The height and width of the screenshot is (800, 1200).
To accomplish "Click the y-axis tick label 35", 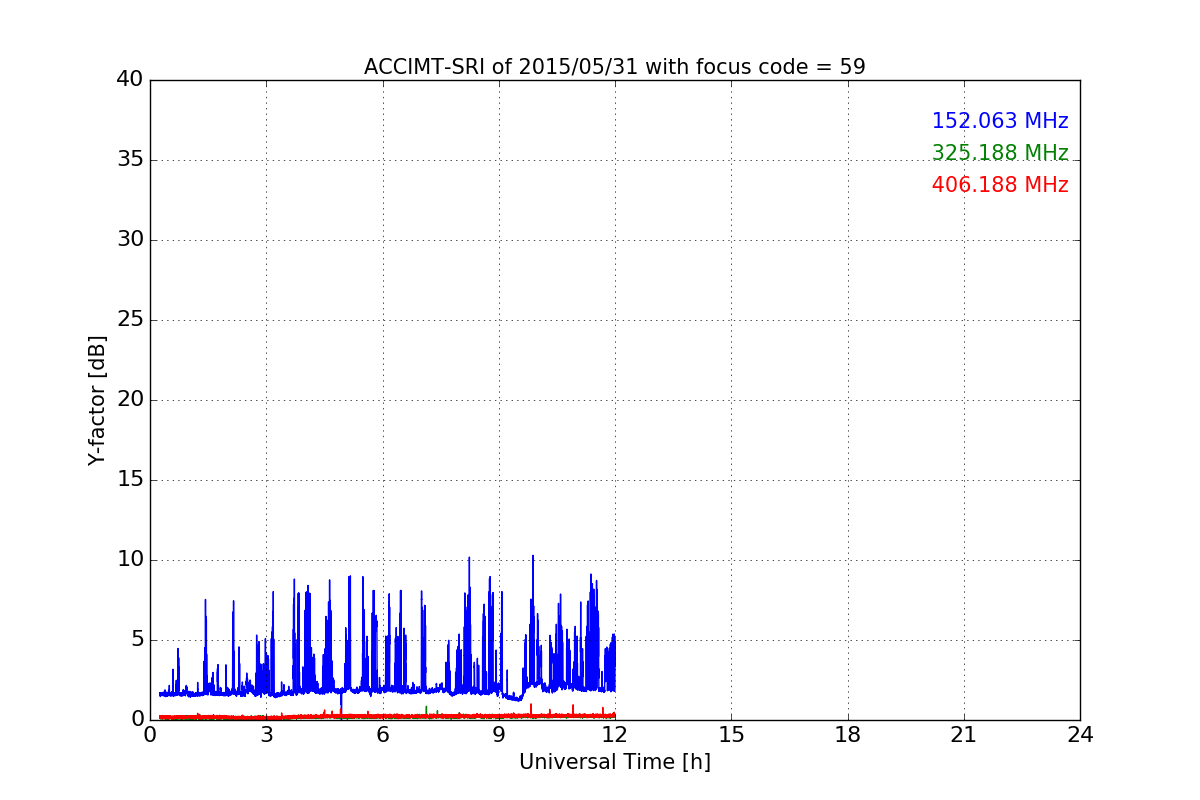I will (130, 160).
